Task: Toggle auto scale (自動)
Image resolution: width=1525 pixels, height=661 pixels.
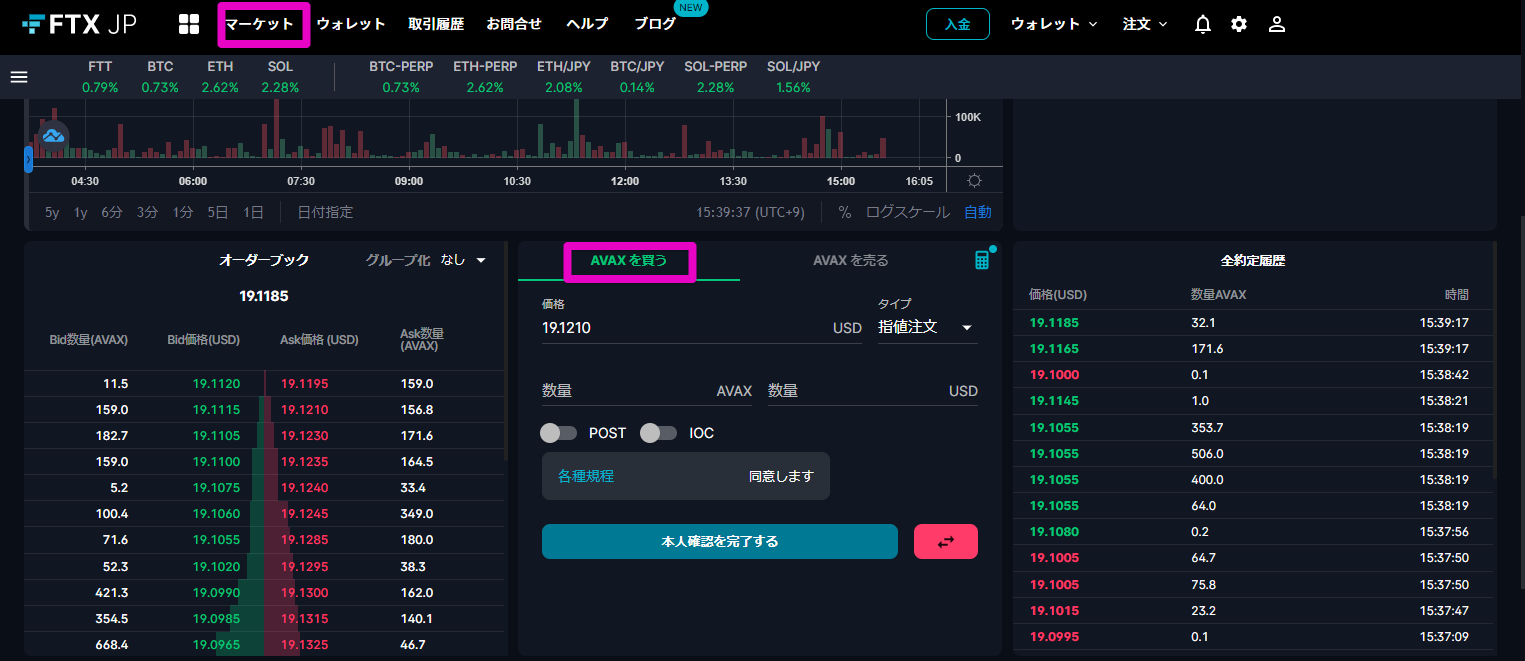Action: coord(978,212)
